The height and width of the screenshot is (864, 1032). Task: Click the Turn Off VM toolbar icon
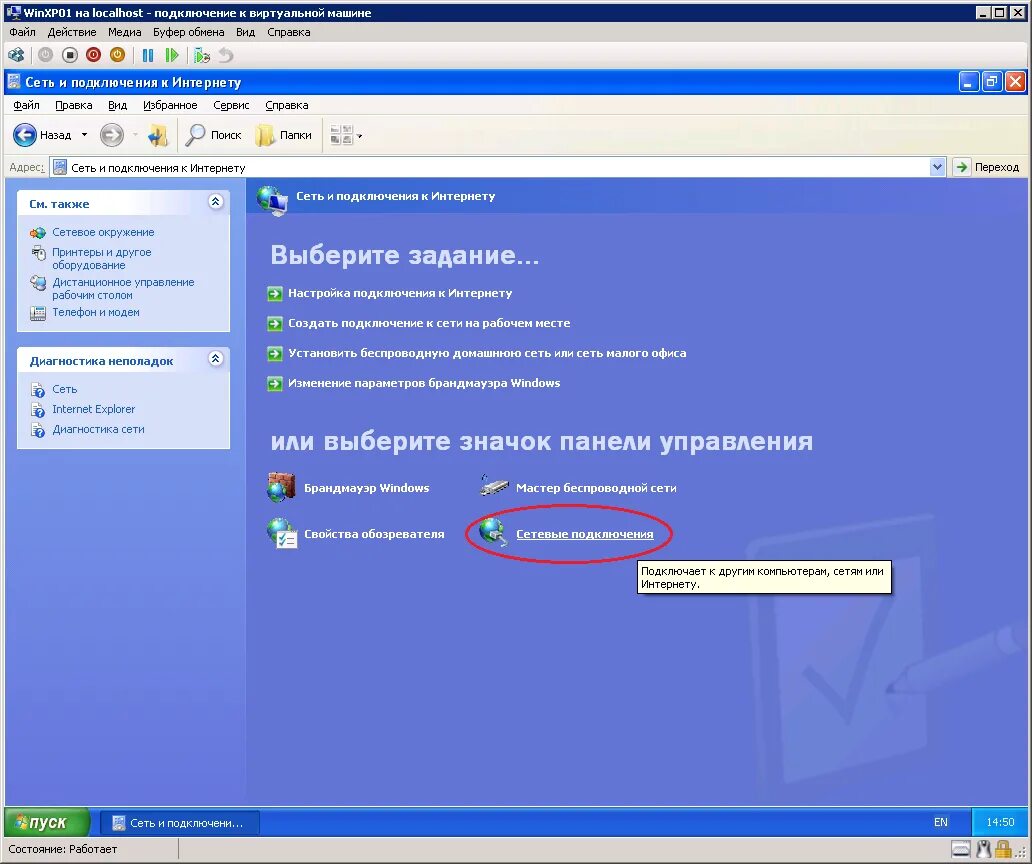(x=70, y=55)
